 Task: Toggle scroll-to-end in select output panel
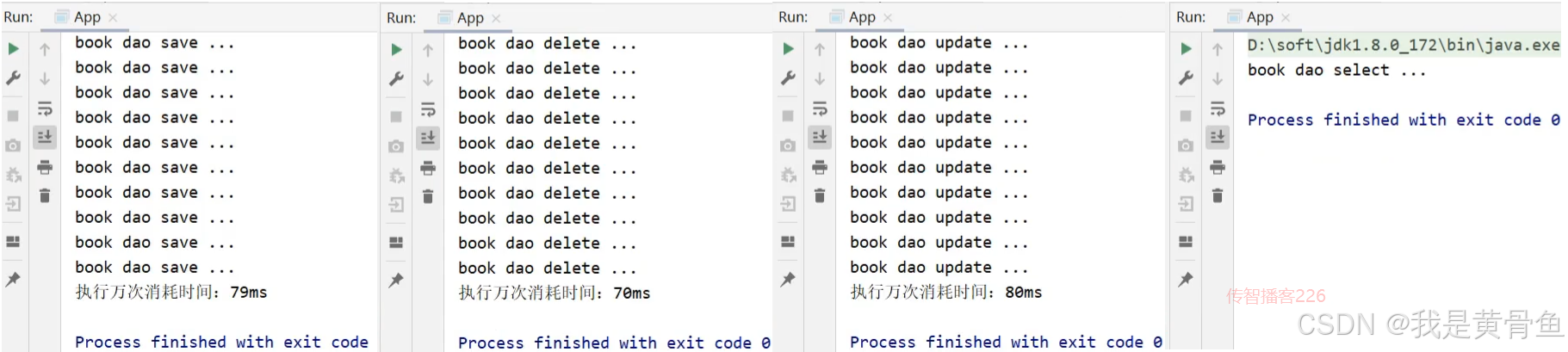[x=1218, y=136]
